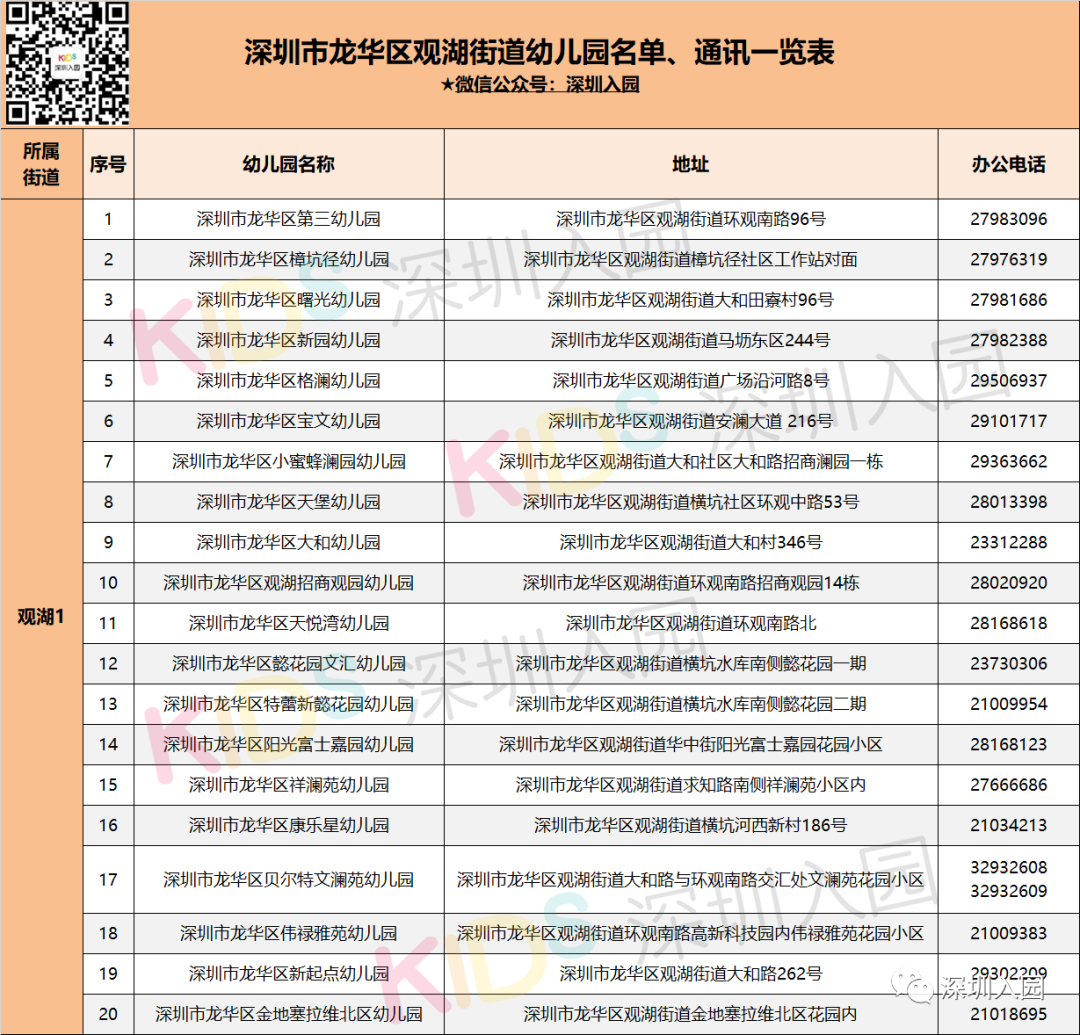The height and width of the screenshot is (1035, 1080).
Task: Click 深圳市龙华区曙光幼儿园 name cell
Action: pyautogui.click(x=289, y=300)
